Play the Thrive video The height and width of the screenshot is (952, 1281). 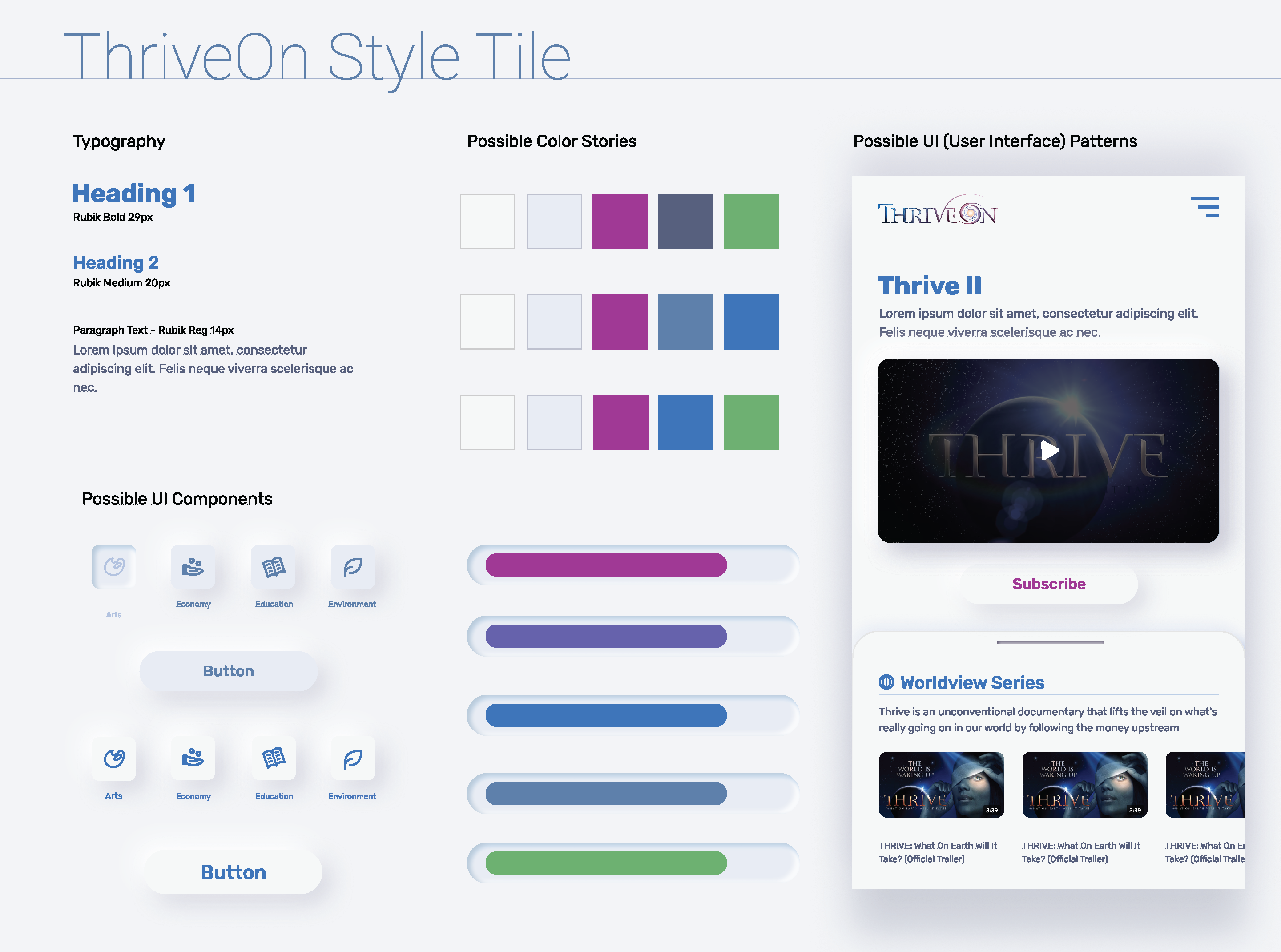(1049, 450)
